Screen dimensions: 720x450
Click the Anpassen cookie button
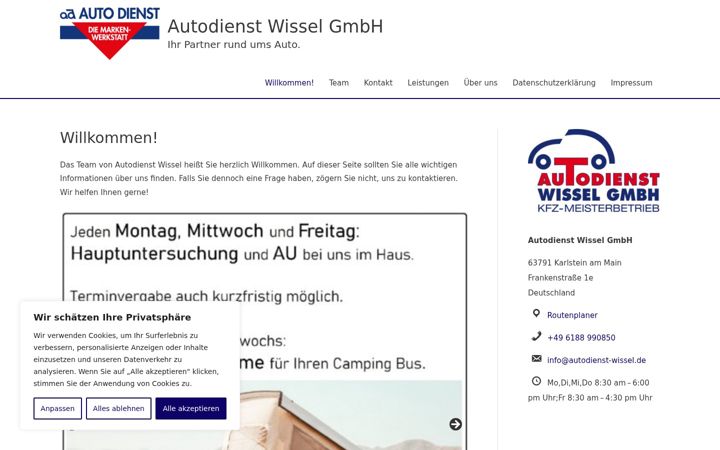tap(57, 409)
